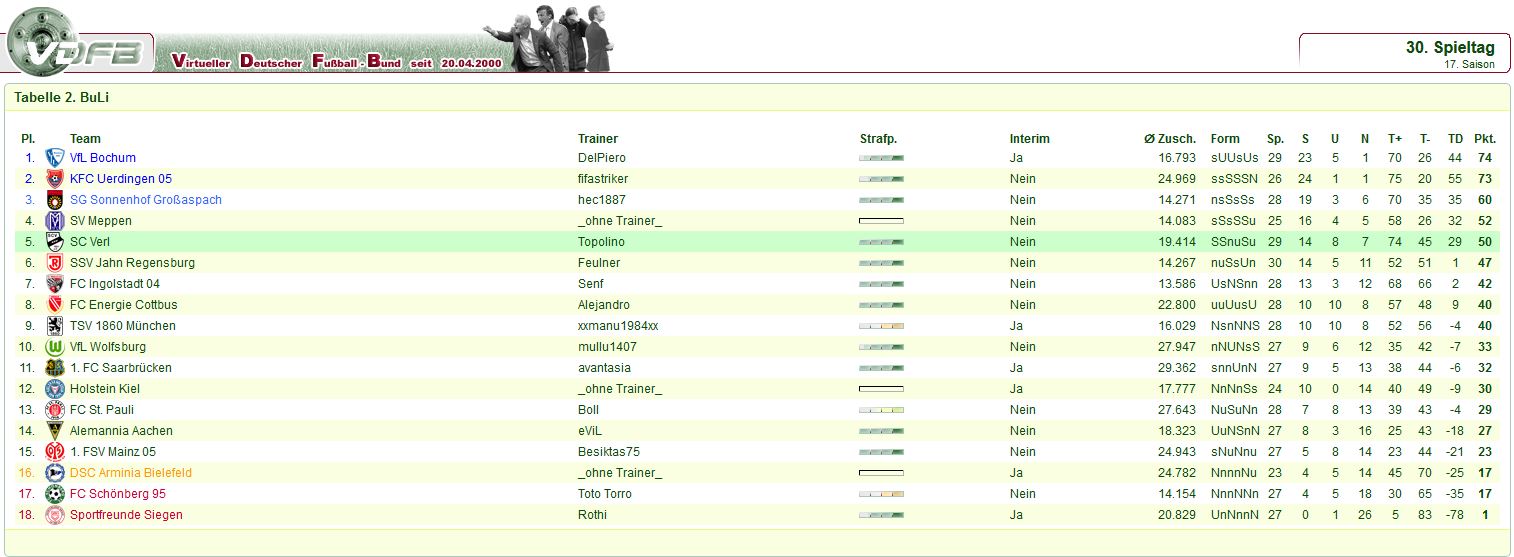Click trainer name DelPiero
The width and height of the screenshot is (1514, 557).
[x=602, y=158]
